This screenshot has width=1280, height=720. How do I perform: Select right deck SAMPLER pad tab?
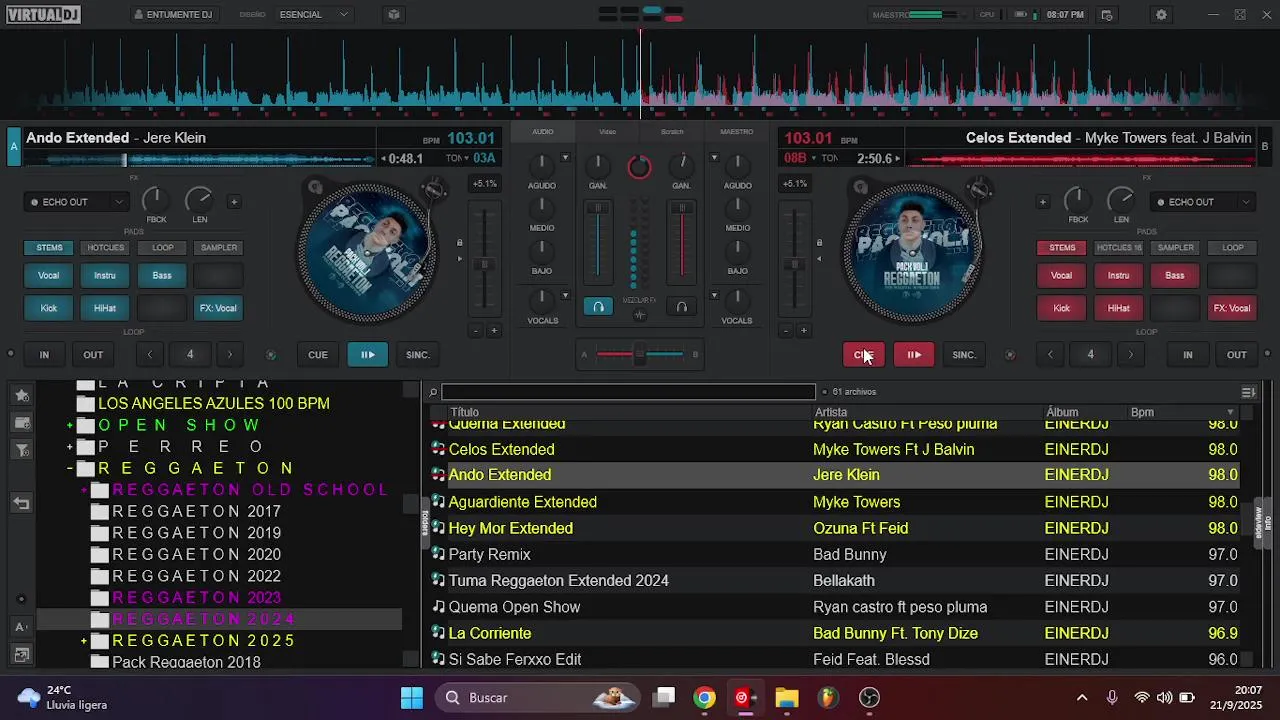1175,248
